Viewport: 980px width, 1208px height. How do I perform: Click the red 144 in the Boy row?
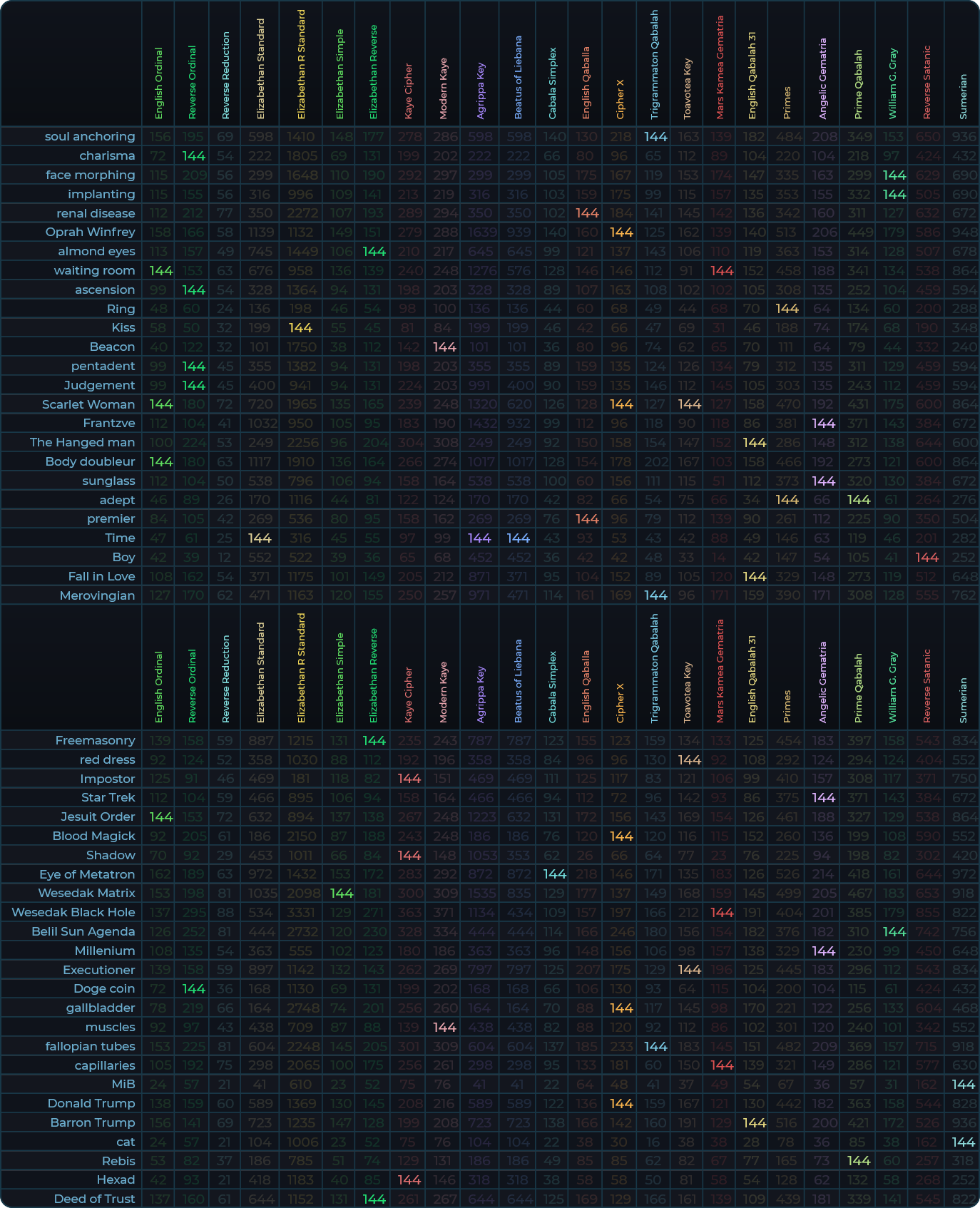(927, 557)
